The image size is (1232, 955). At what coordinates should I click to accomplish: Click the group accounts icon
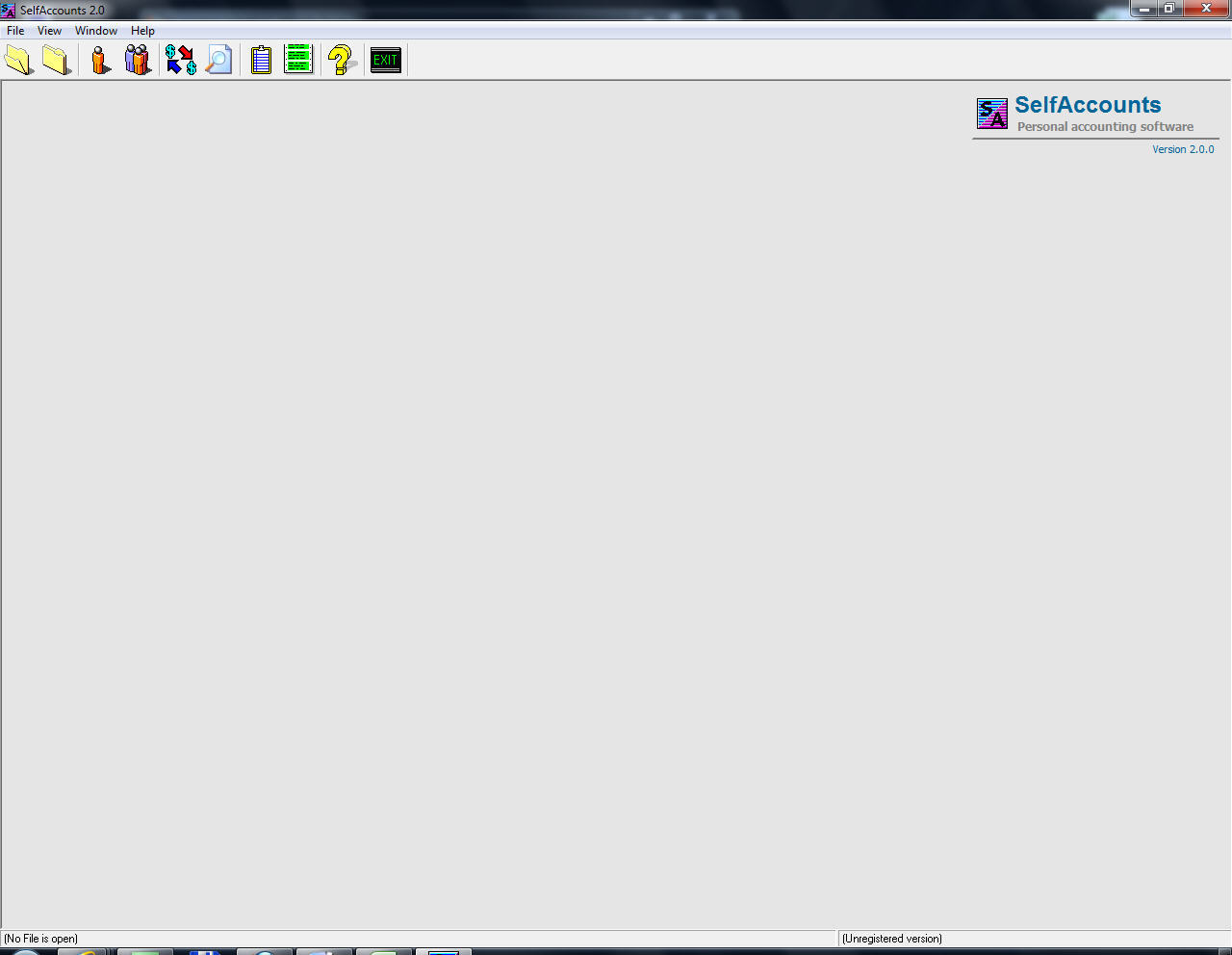(138, 59)
